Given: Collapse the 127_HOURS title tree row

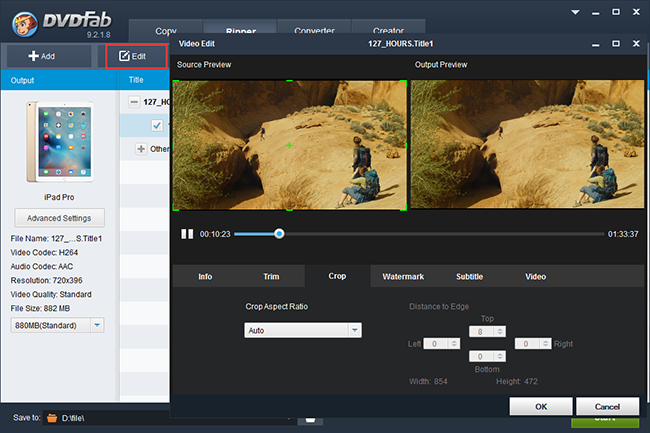Looking at the screenshot, I should tap(134, 102).
